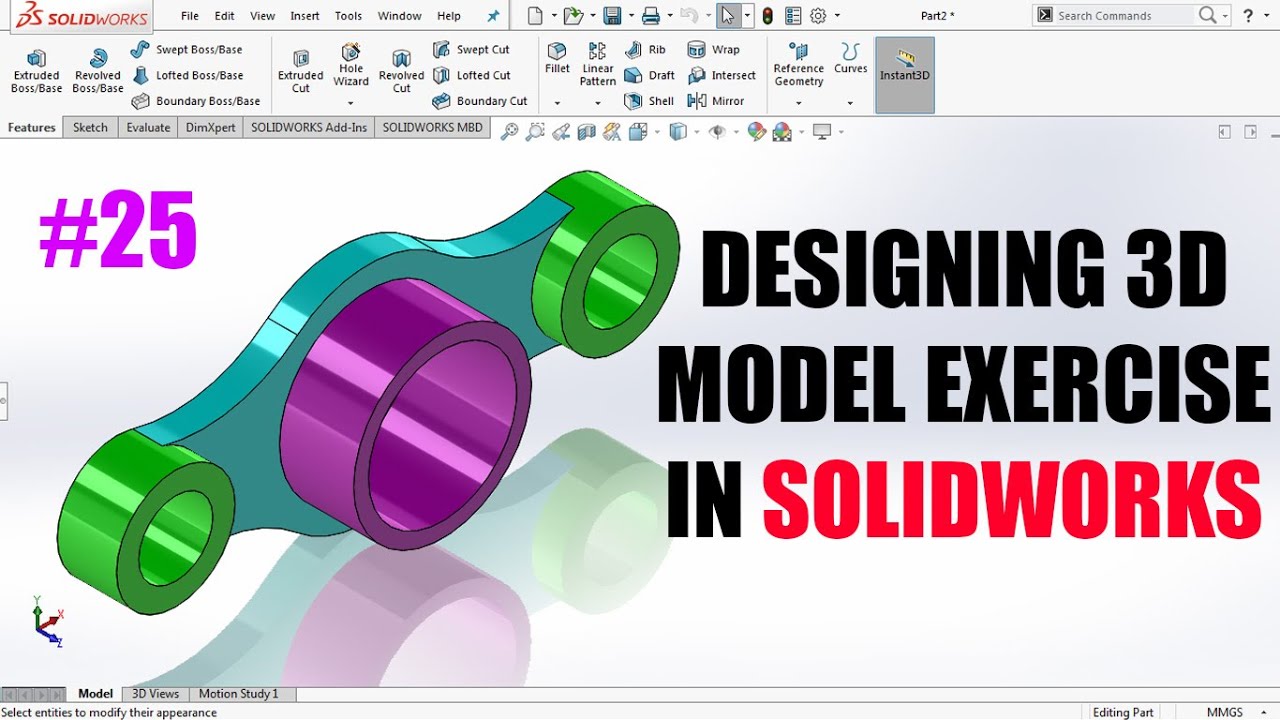Choose the Swept Boss/Base feature

tap(187, 50)
